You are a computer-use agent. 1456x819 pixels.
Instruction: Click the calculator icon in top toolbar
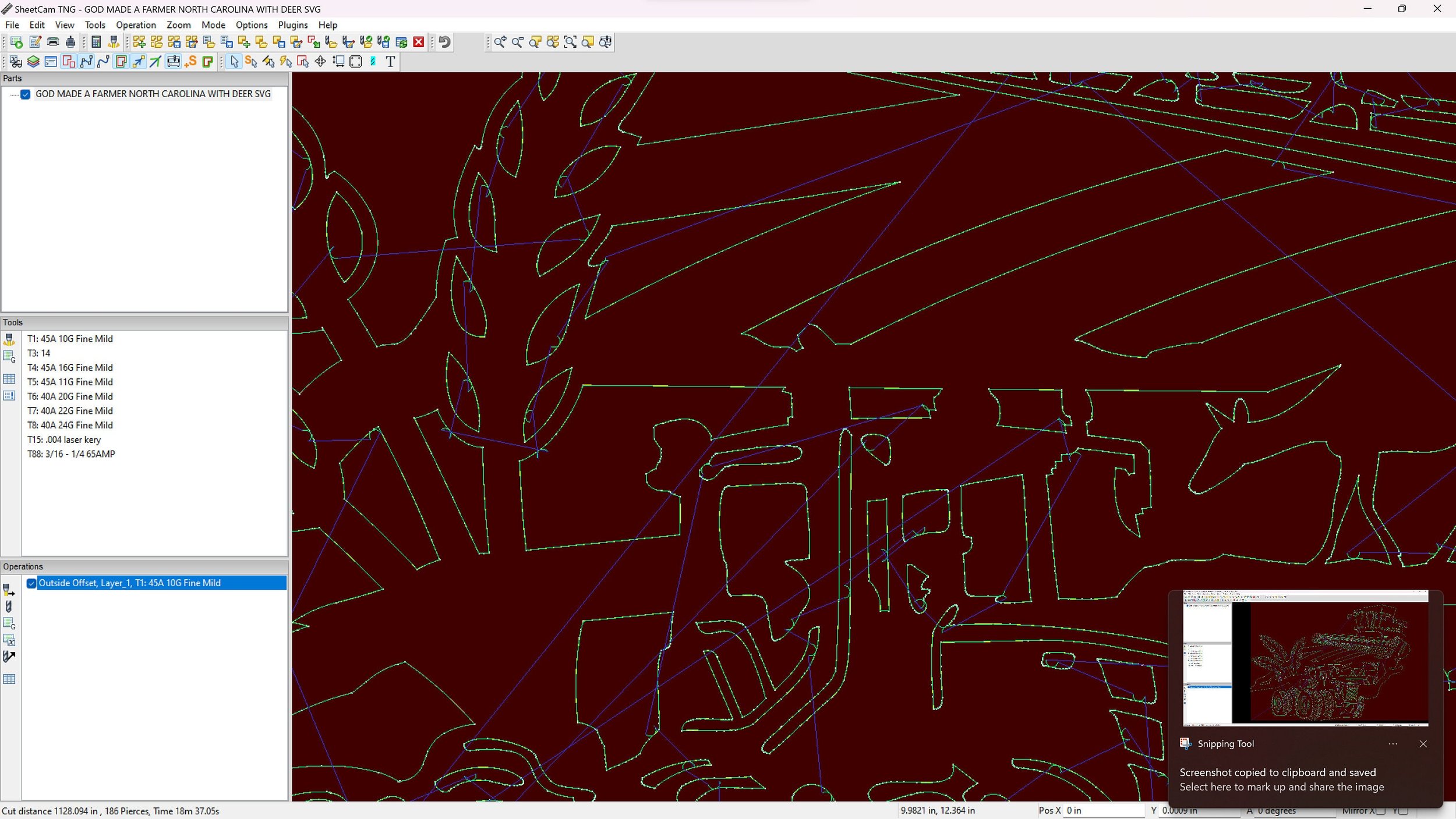coord(96,42)
